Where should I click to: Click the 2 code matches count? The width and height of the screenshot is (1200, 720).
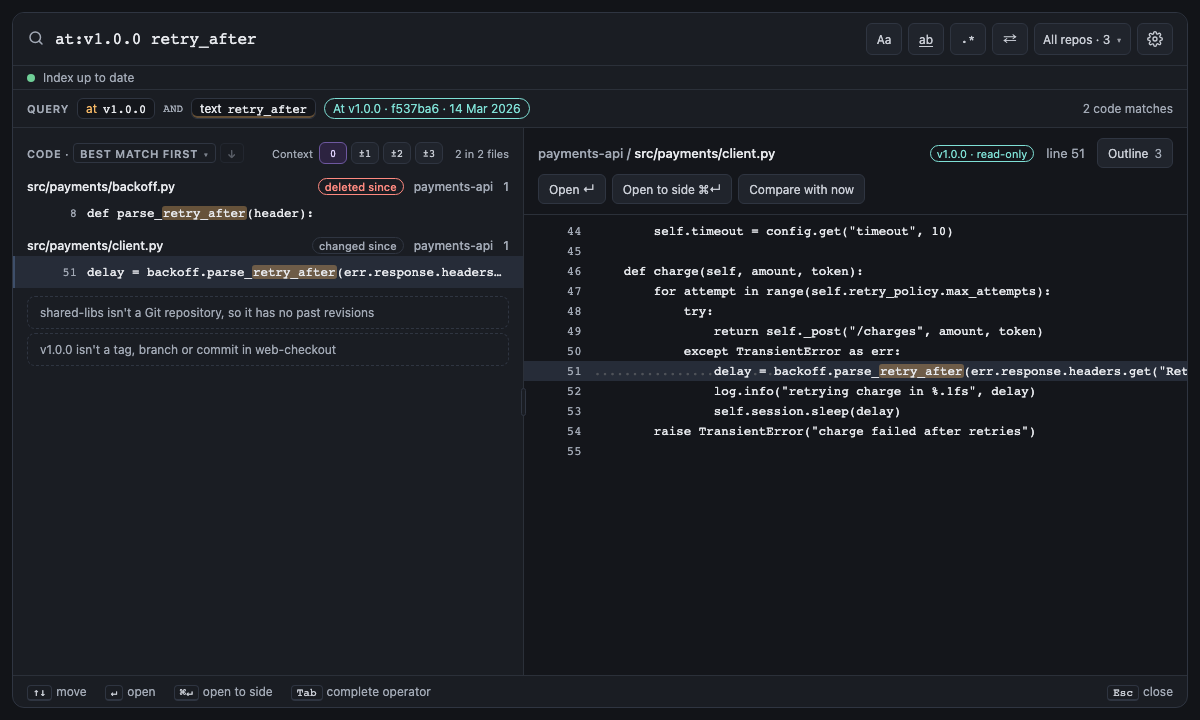[x=1127, y=109]
